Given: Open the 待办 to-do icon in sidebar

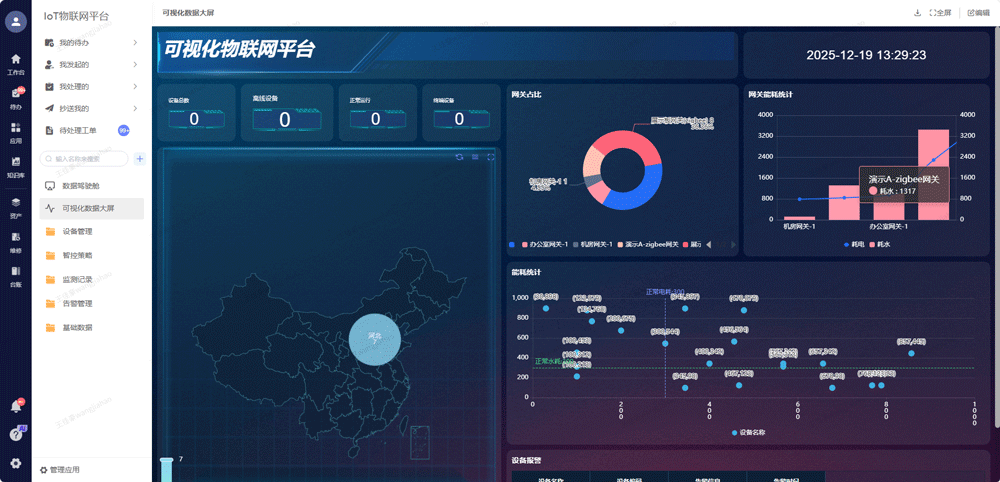Looking at the screenshot, I should tap(15, 97).
